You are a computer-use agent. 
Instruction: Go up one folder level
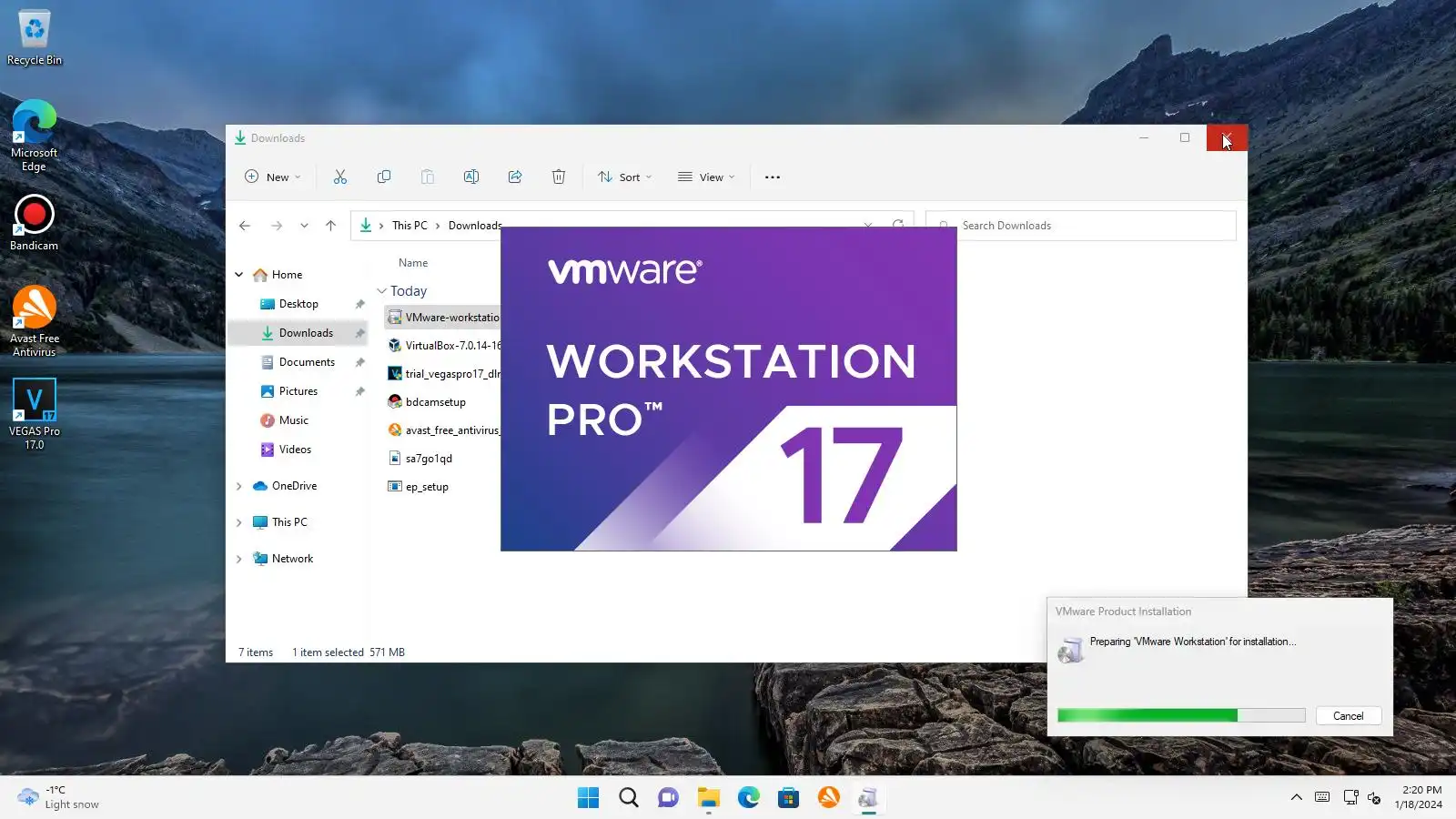pos(330,226)
